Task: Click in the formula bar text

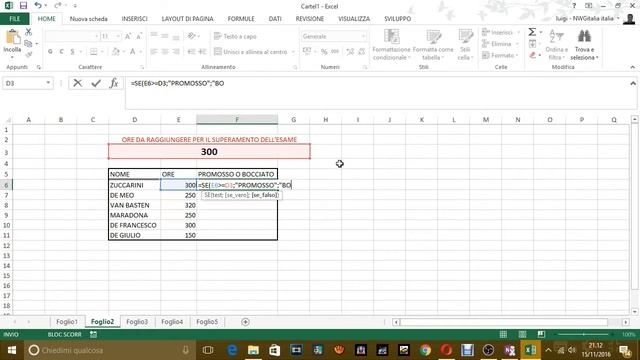Action: pyautogui.click(x=178, y=83)
